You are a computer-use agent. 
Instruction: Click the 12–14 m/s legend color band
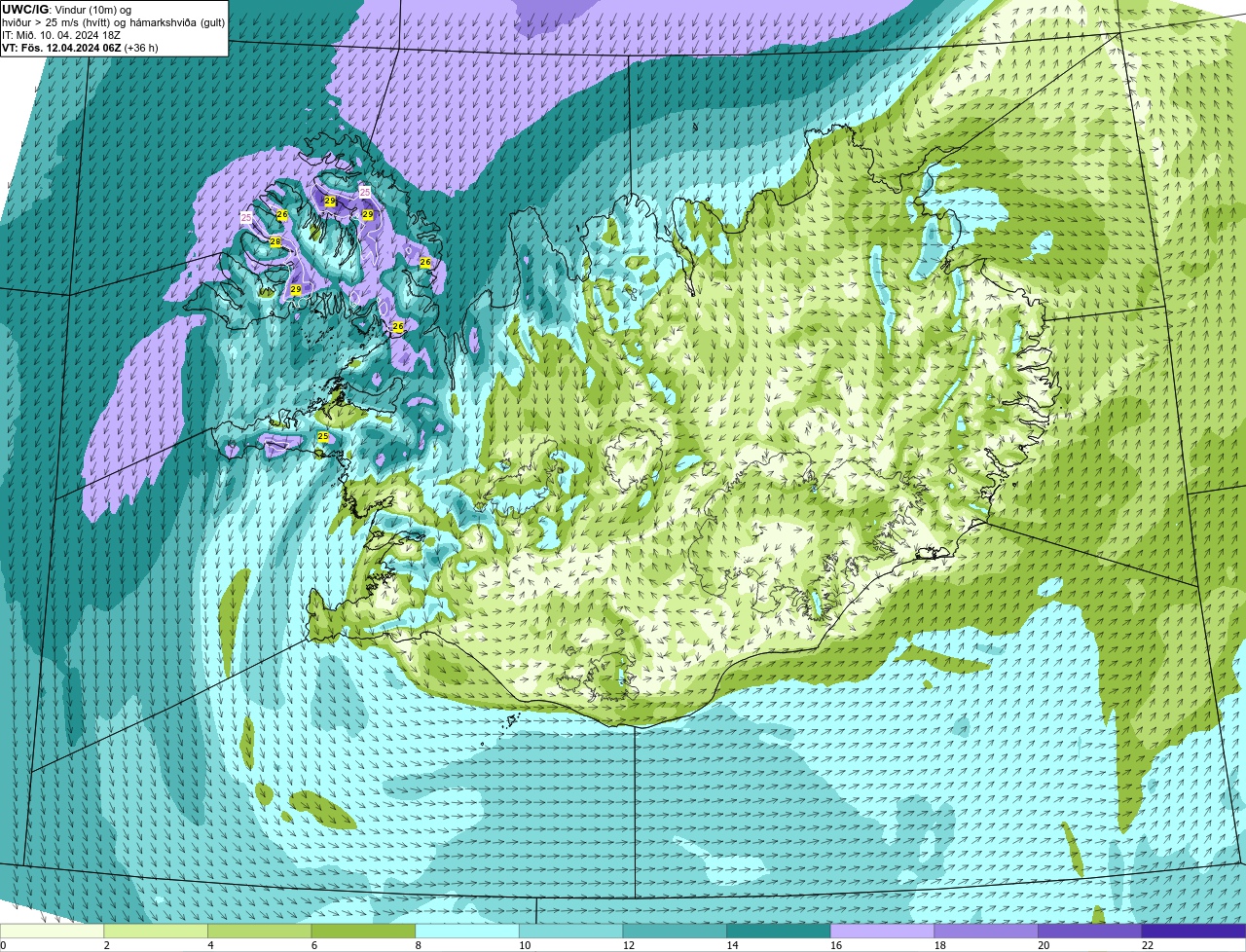(x=675, y=931)
